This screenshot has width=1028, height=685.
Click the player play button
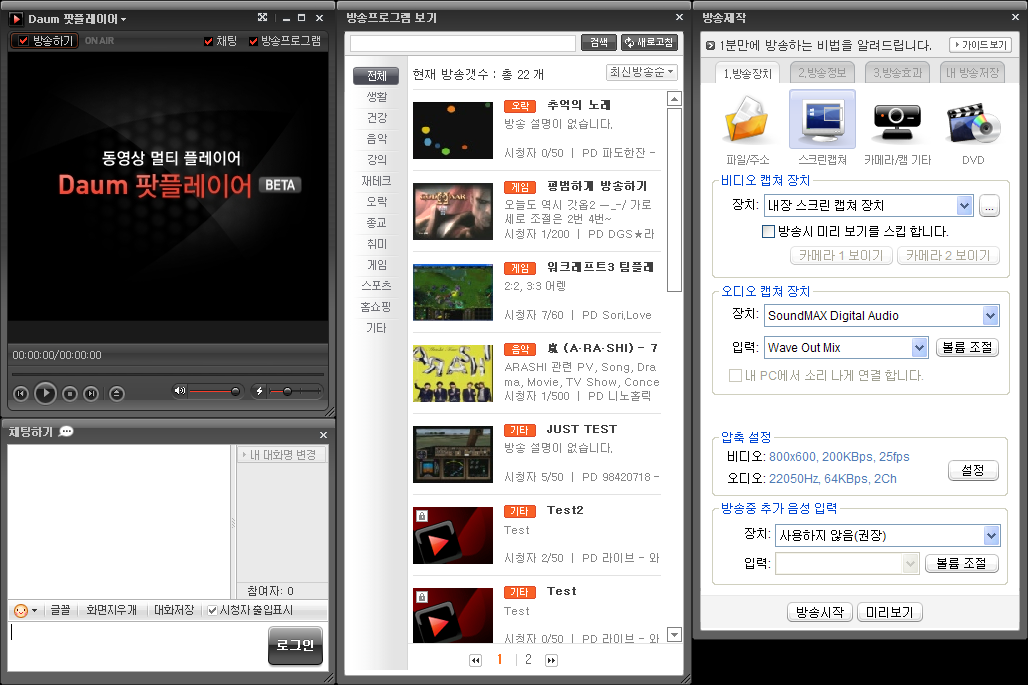click(x=45, y=393)
